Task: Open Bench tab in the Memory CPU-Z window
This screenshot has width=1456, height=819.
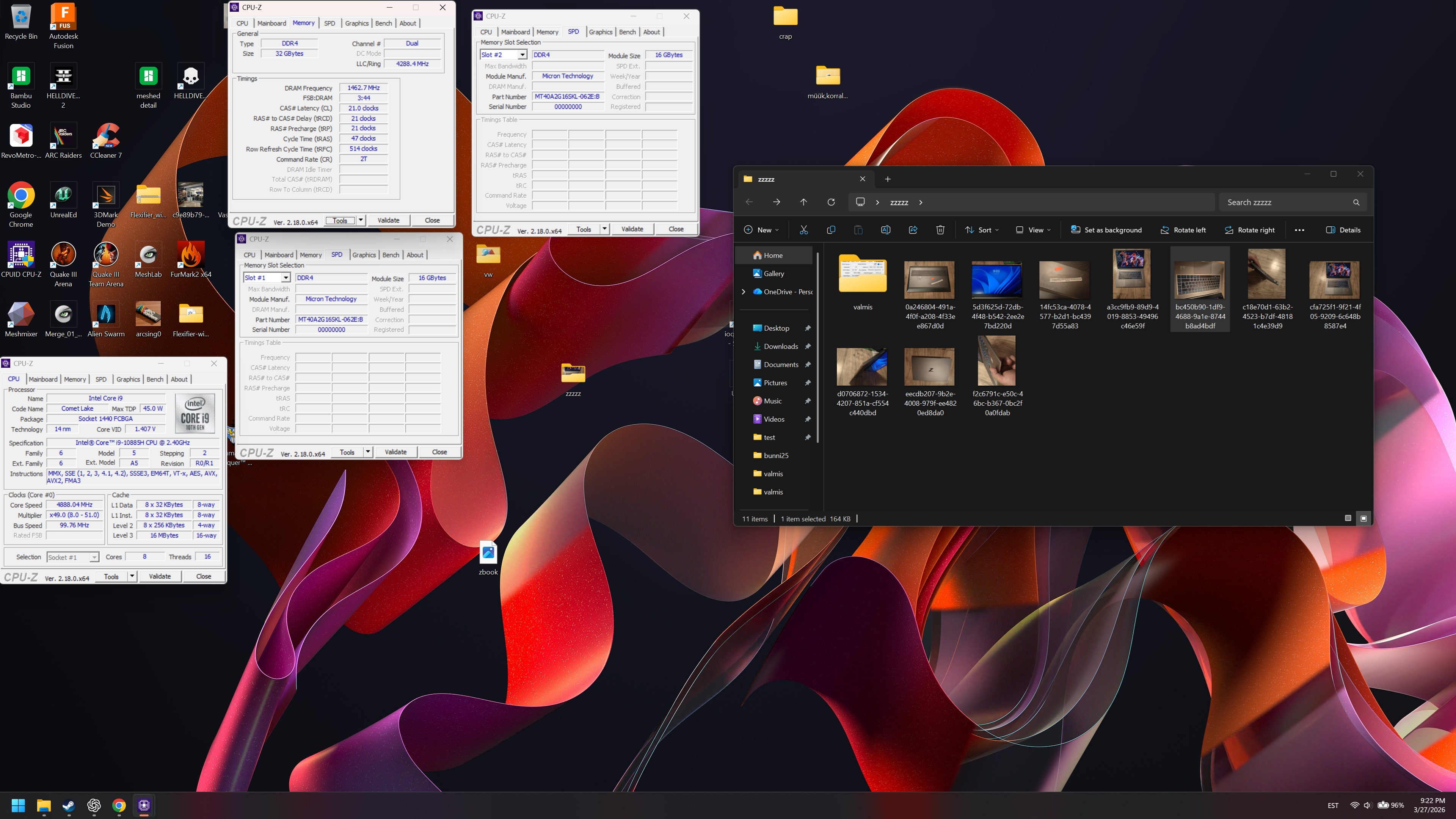Action: click(x=383, y=23)
